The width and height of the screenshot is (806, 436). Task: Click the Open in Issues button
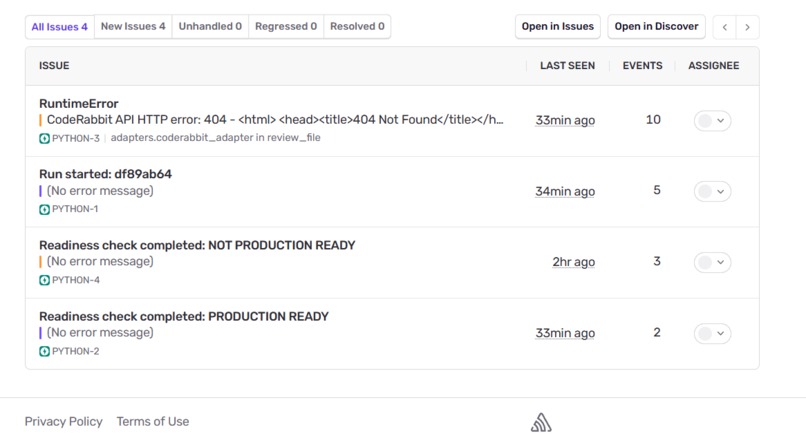(x=558, y=26)
